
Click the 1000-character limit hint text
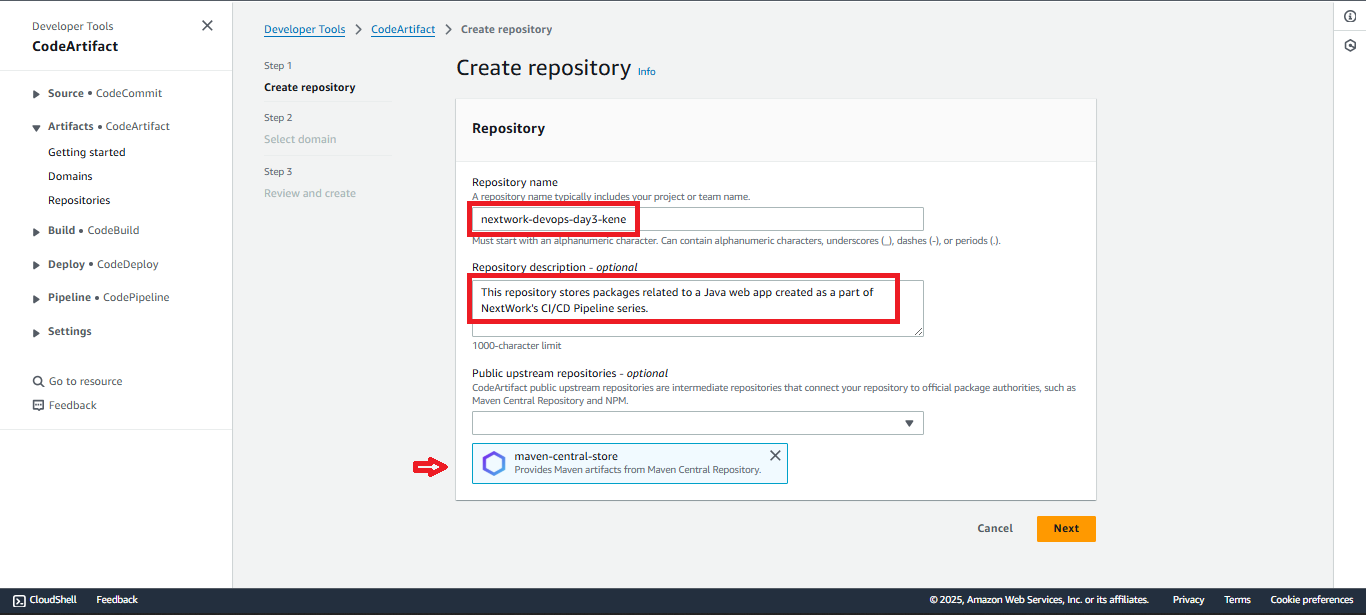click(x=517, y=346)
